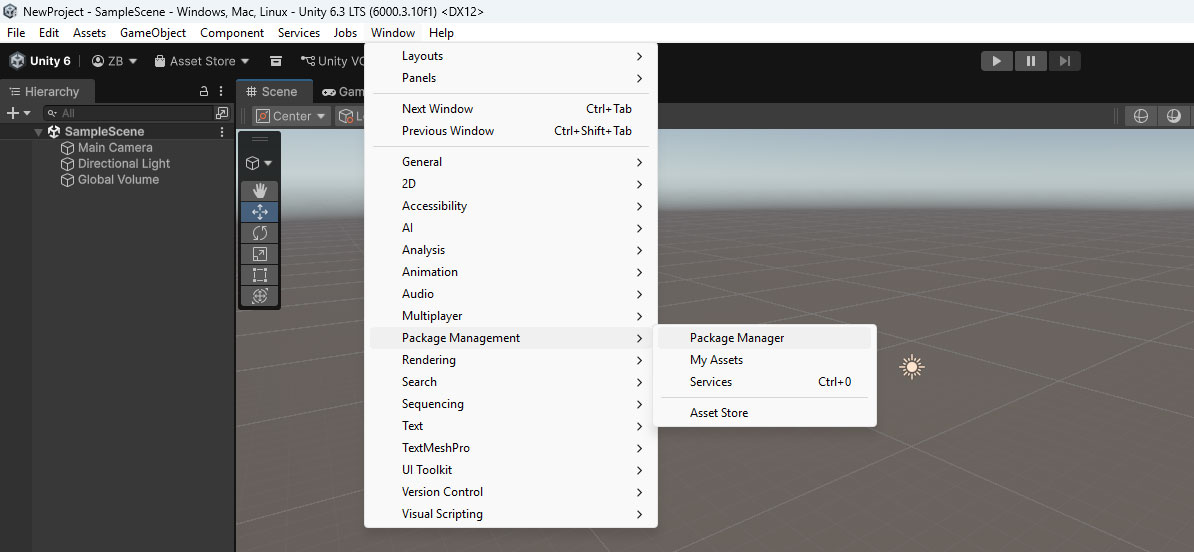Screen dimensions: 1194x552
Task: Collapse the SampleScene tree node
Action: [x=38, y=132]
